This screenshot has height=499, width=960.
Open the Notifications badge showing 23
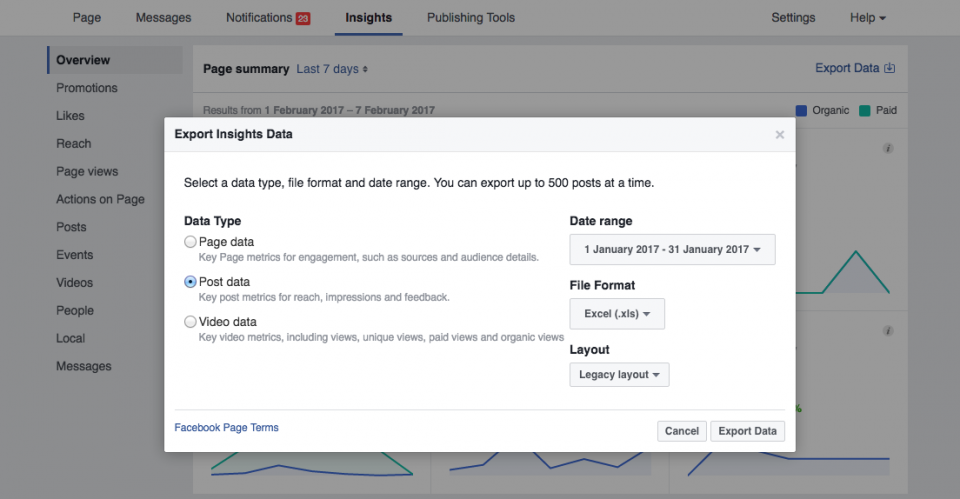point(303,18)
